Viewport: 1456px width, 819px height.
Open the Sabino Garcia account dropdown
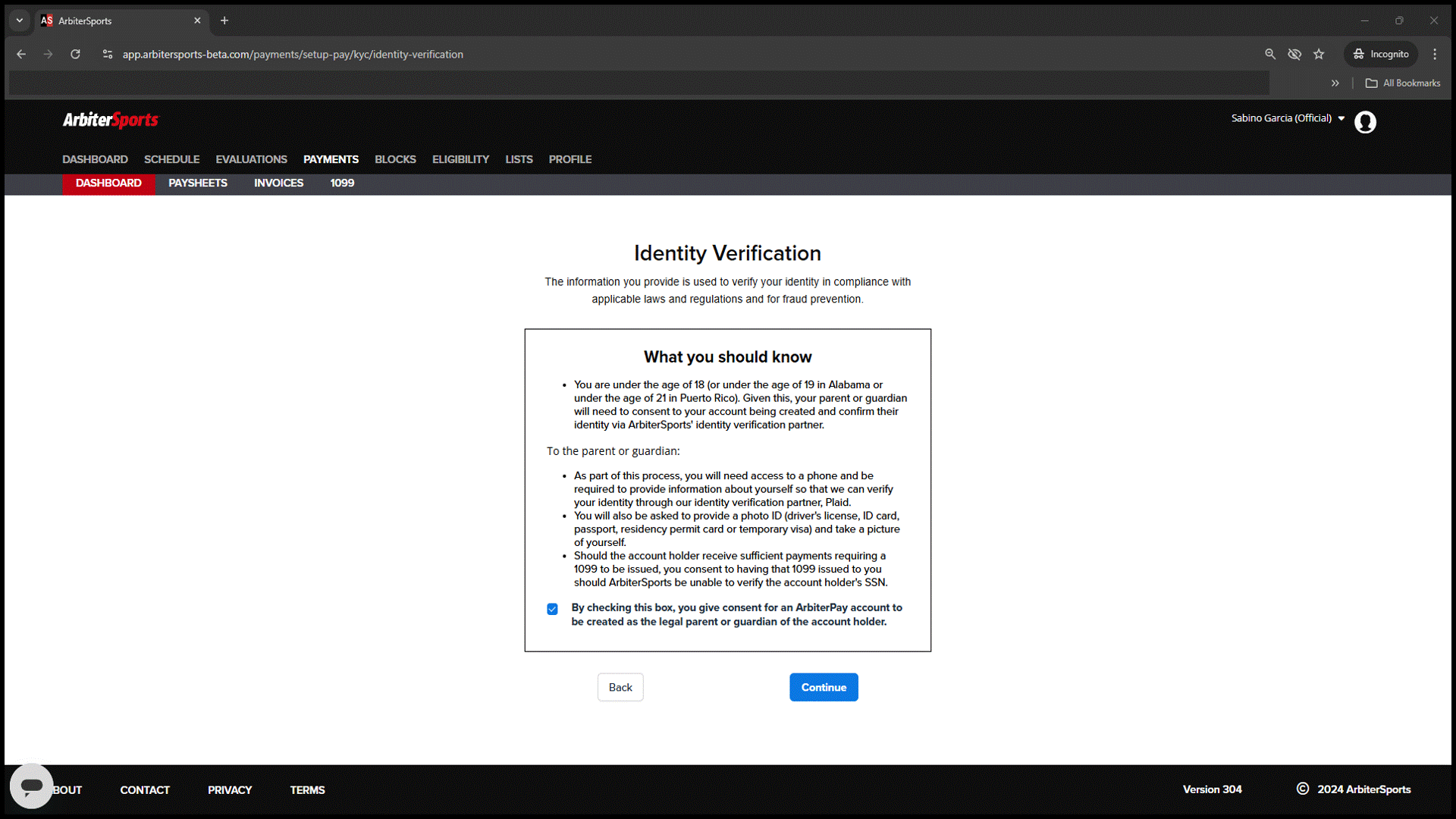[1287, 118]
